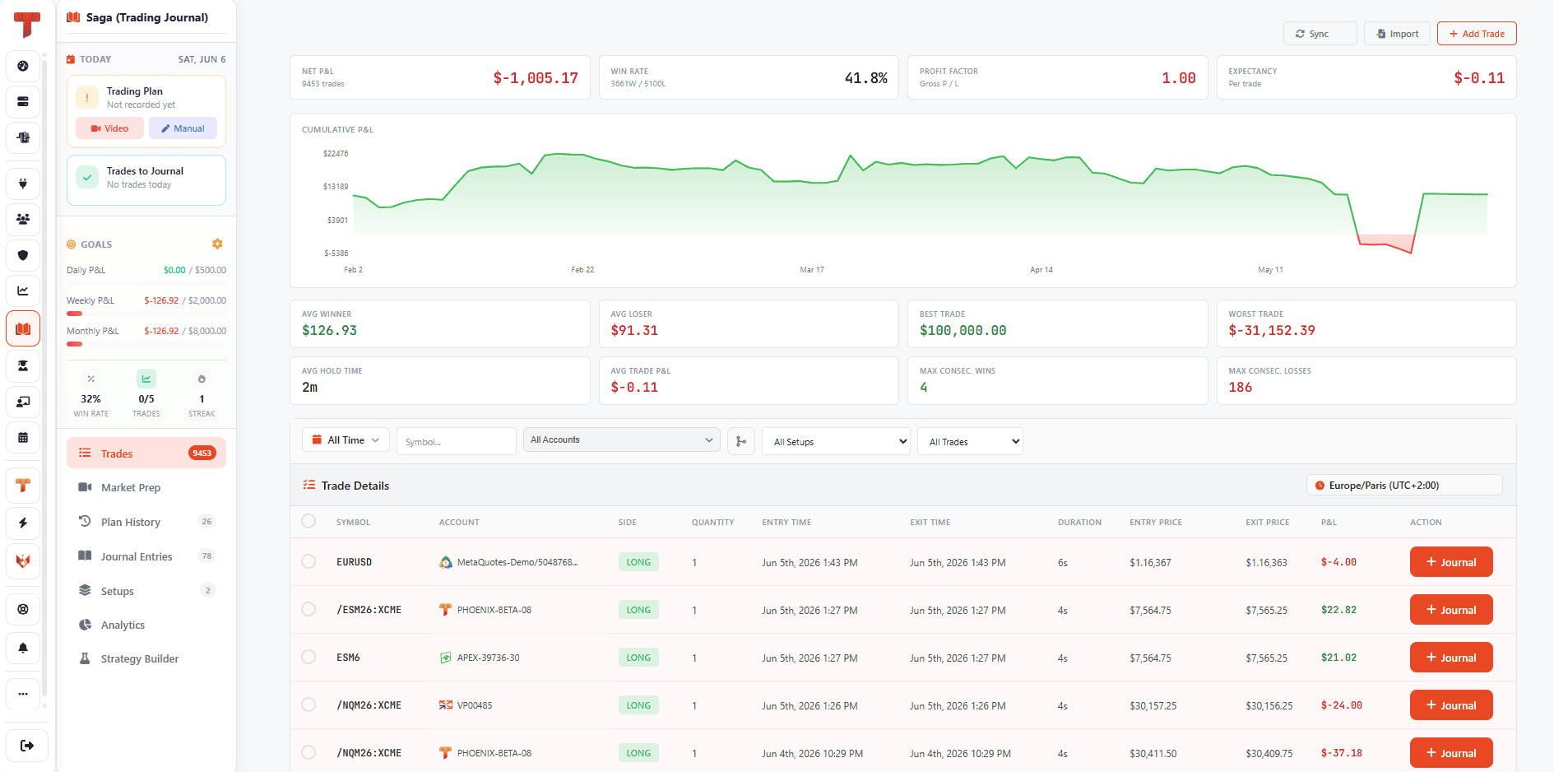Click the MetaQuotes-Demo account cell
Image resolution: width=1568 pixels, height=772 pixels.
click(508, 562)
